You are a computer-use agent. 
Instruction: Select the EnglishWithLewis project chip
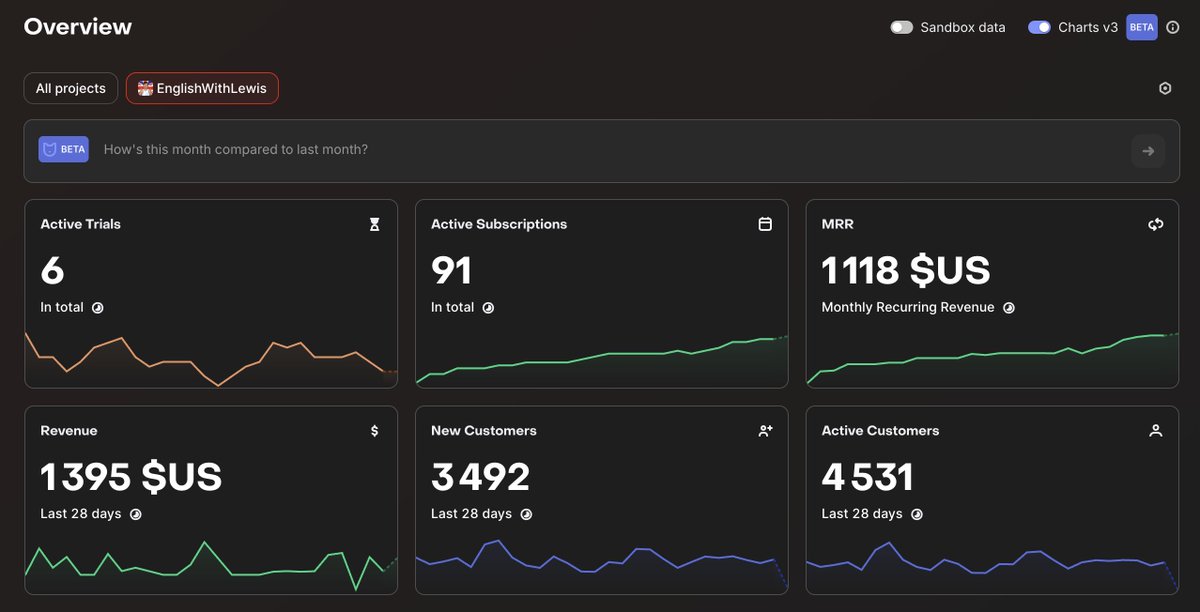tap(202, 88)
